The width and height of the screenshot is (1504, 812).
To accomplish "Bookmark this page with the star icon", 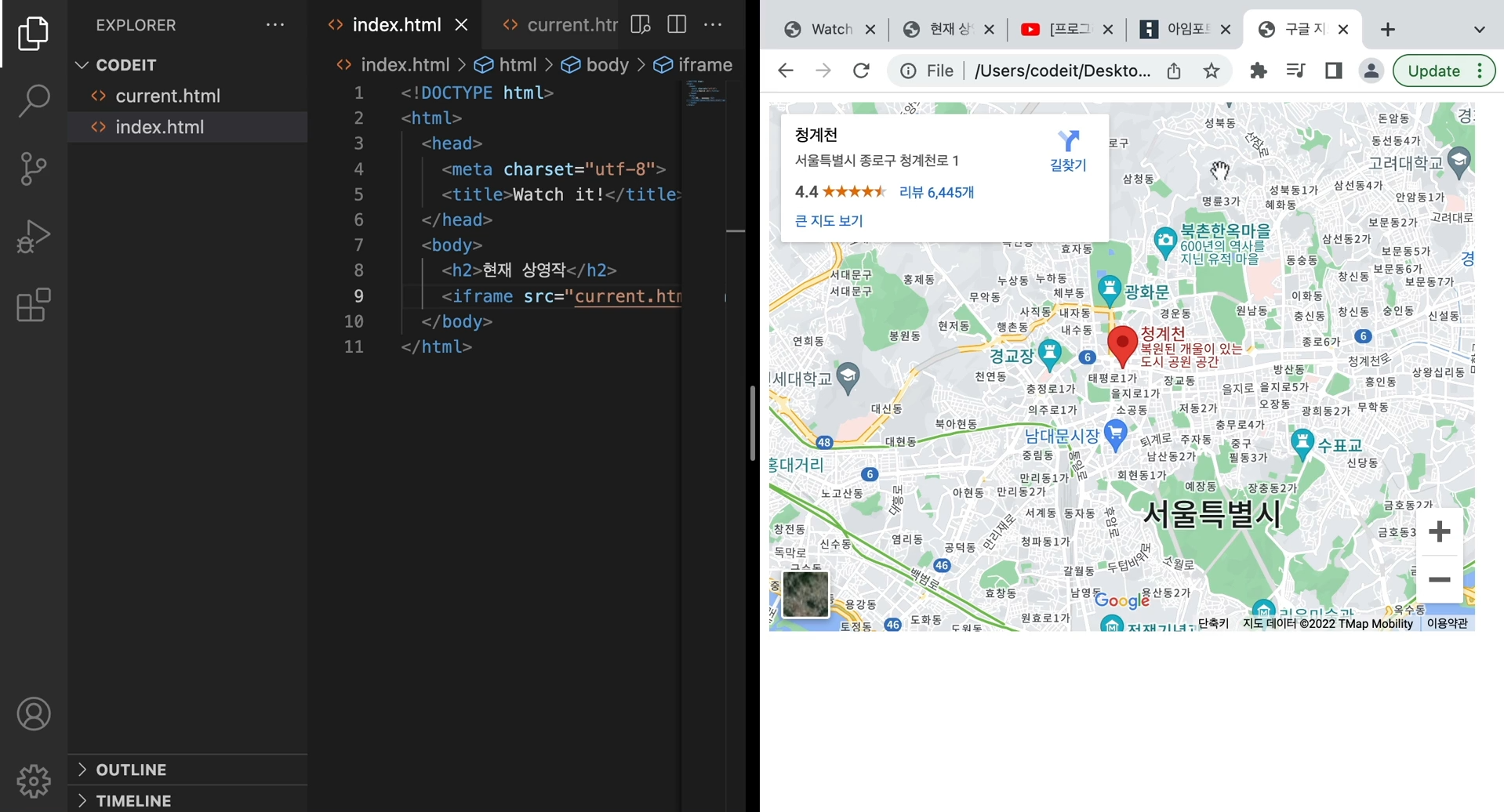I will (1212, 71).
